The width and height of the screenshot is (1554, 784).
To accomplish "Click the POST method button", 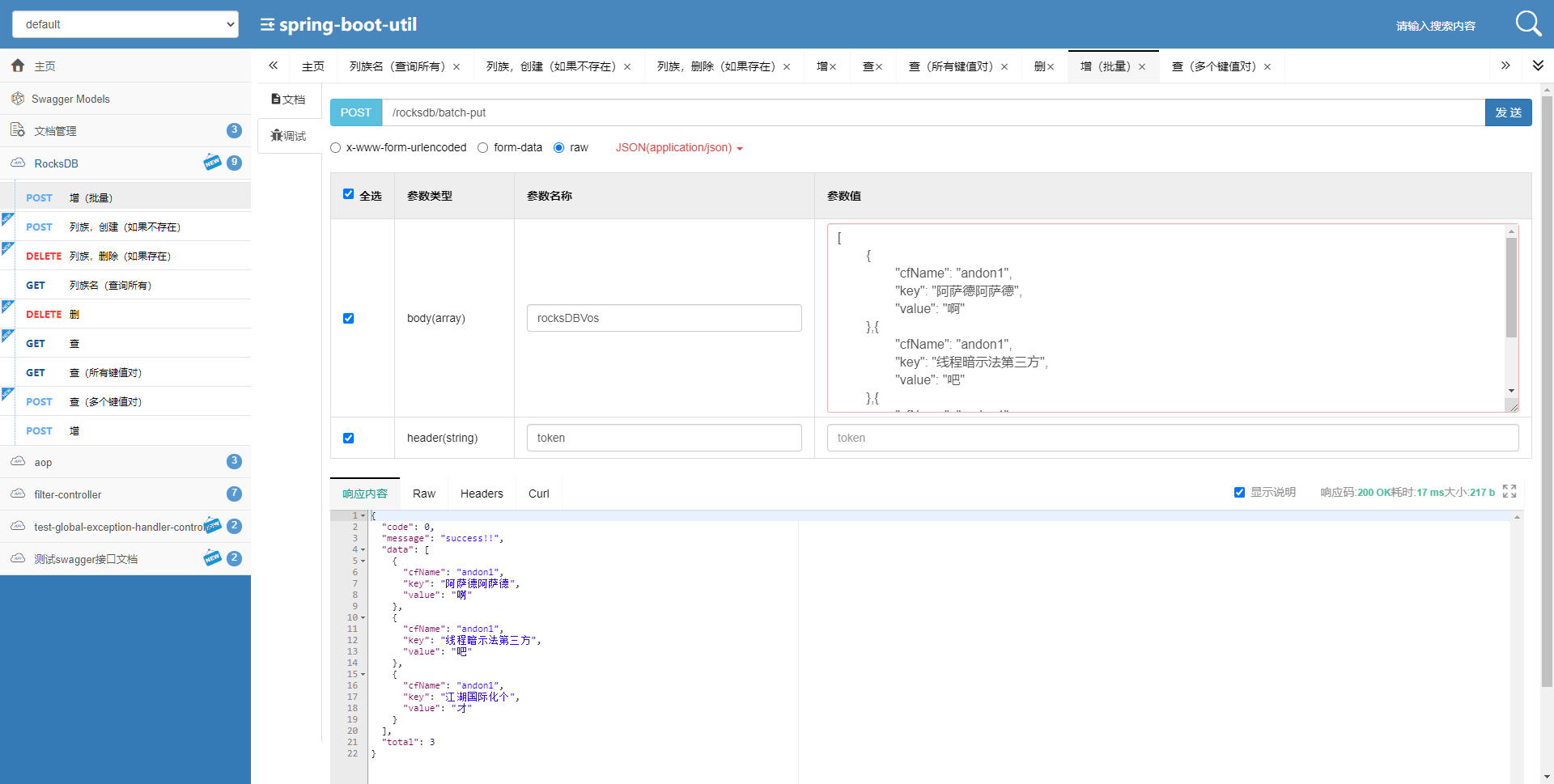I will (x=356, y=112).
